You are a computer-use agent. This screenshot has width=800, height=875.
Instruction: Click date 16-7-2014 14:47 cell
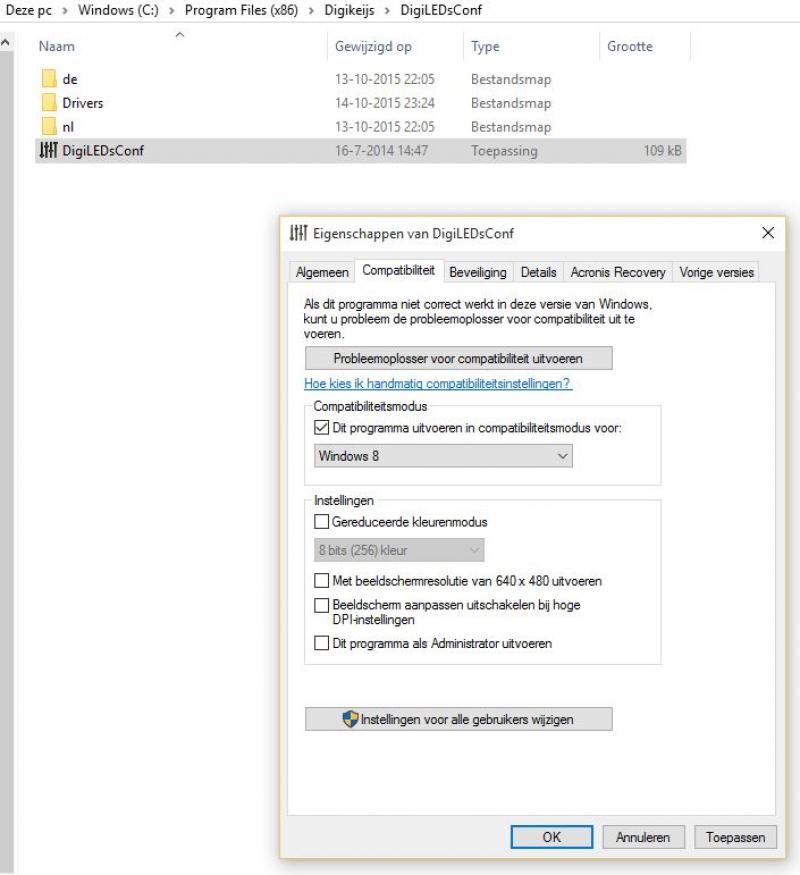pos(381,151)
